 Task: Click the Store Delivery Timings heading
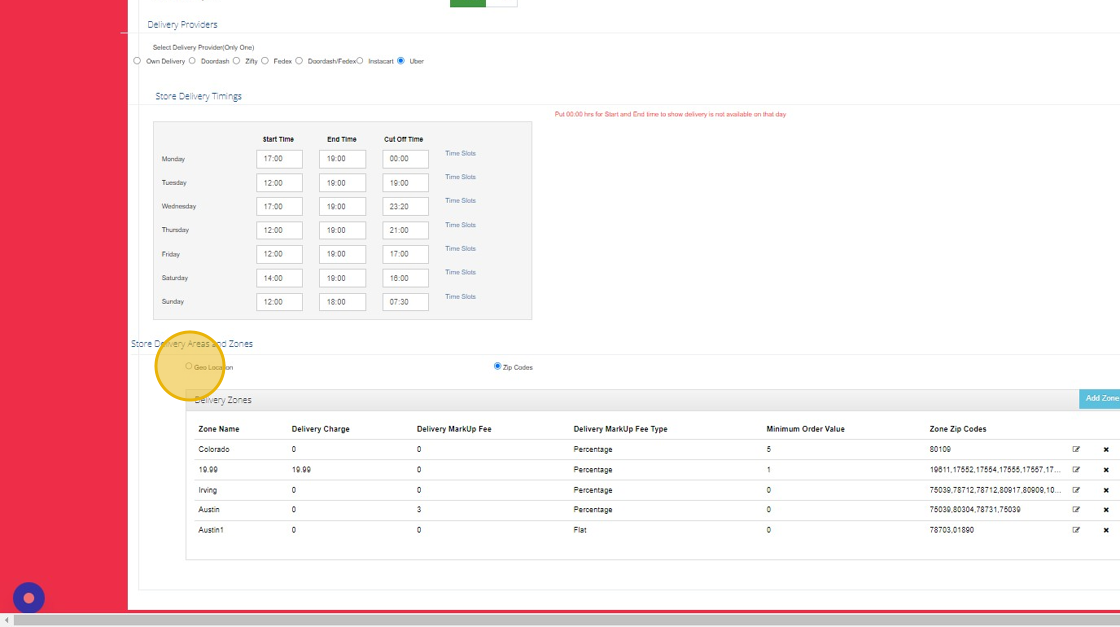point(199,96)
